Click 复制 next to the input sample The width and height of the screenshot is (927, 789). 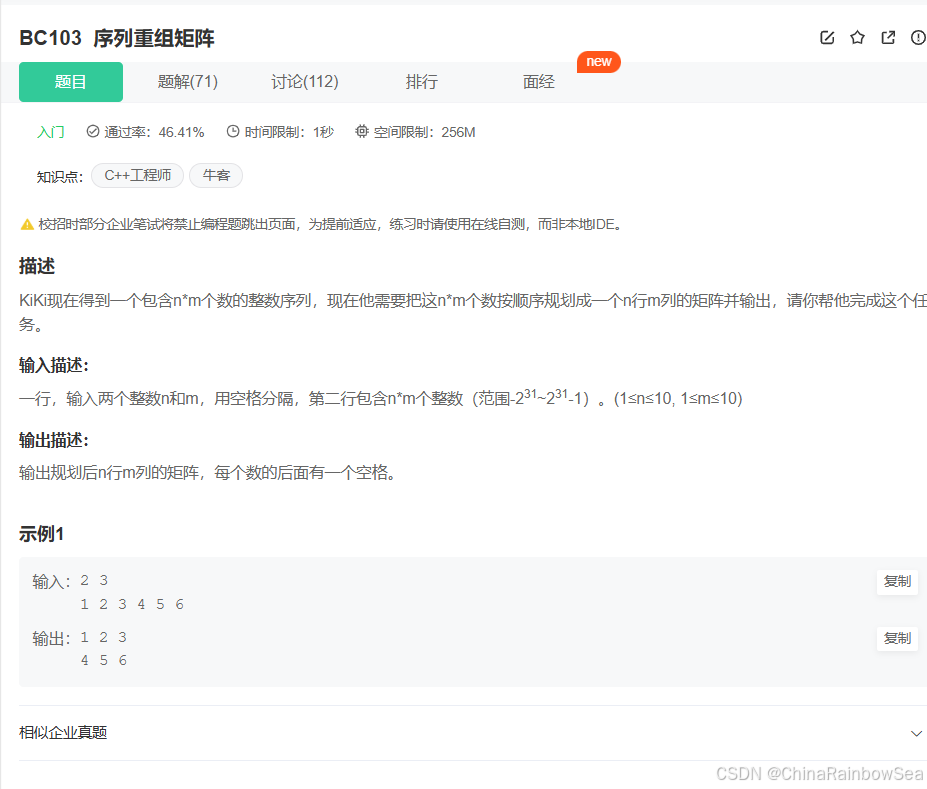pyautogui.click(x=896, y=582)
